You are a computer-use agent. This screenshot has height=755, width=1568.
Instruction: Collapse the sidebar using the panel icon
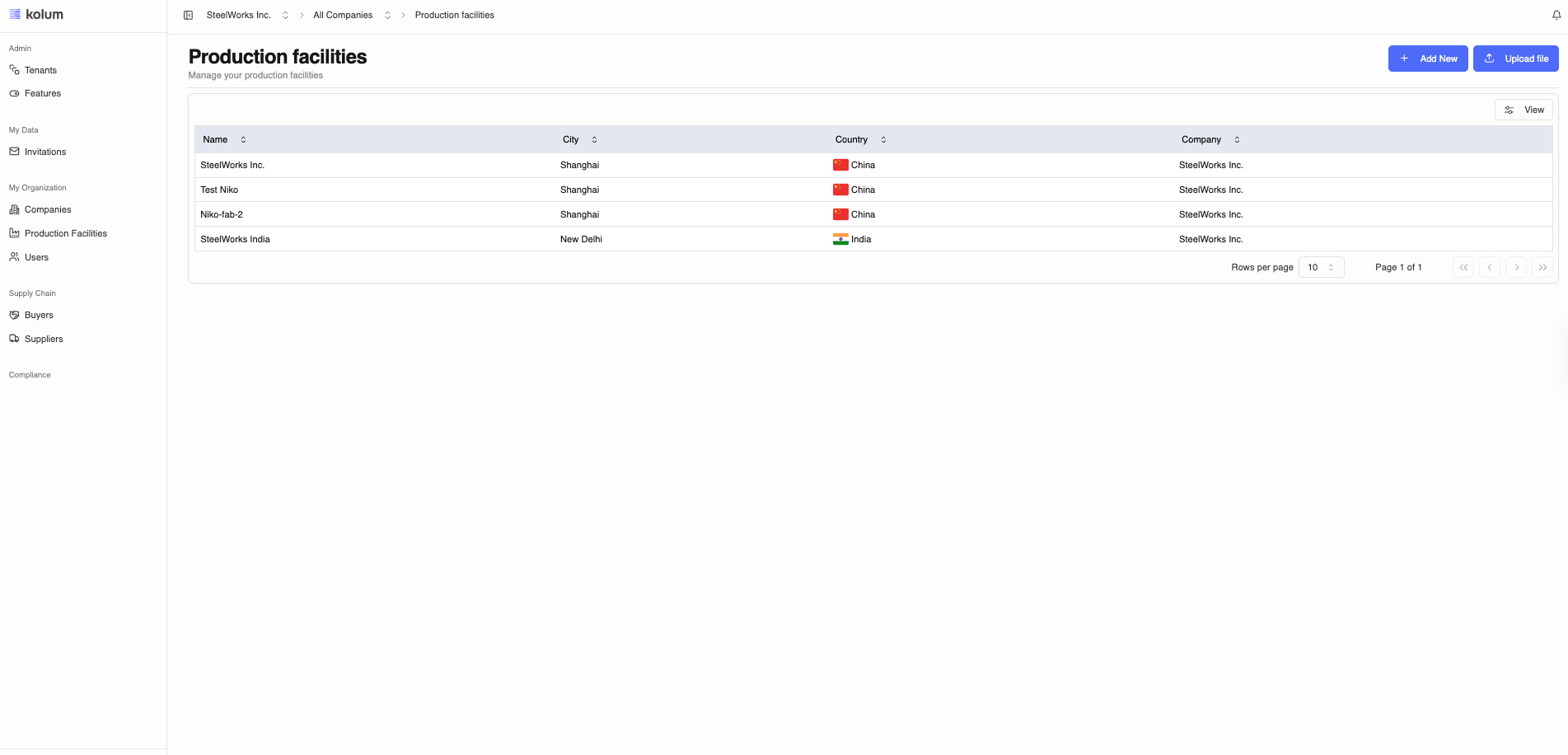(x=188, y=15)
